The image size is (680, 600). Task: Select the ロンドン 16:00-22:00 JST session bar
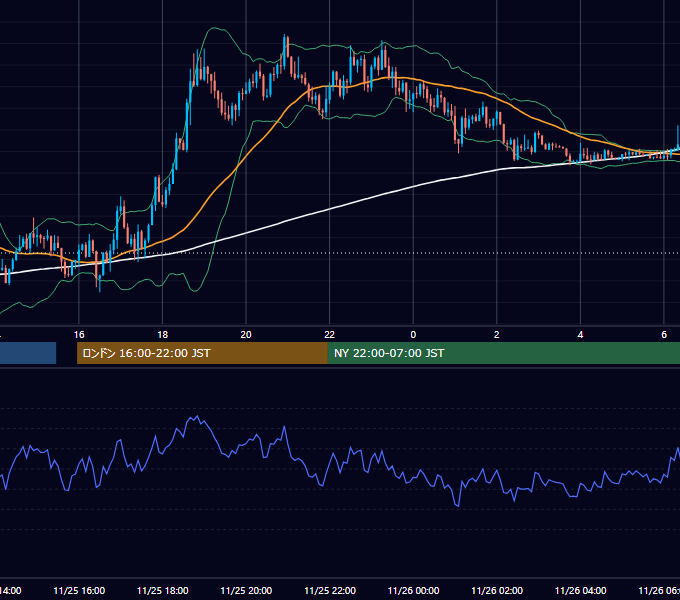click(202, 353)
